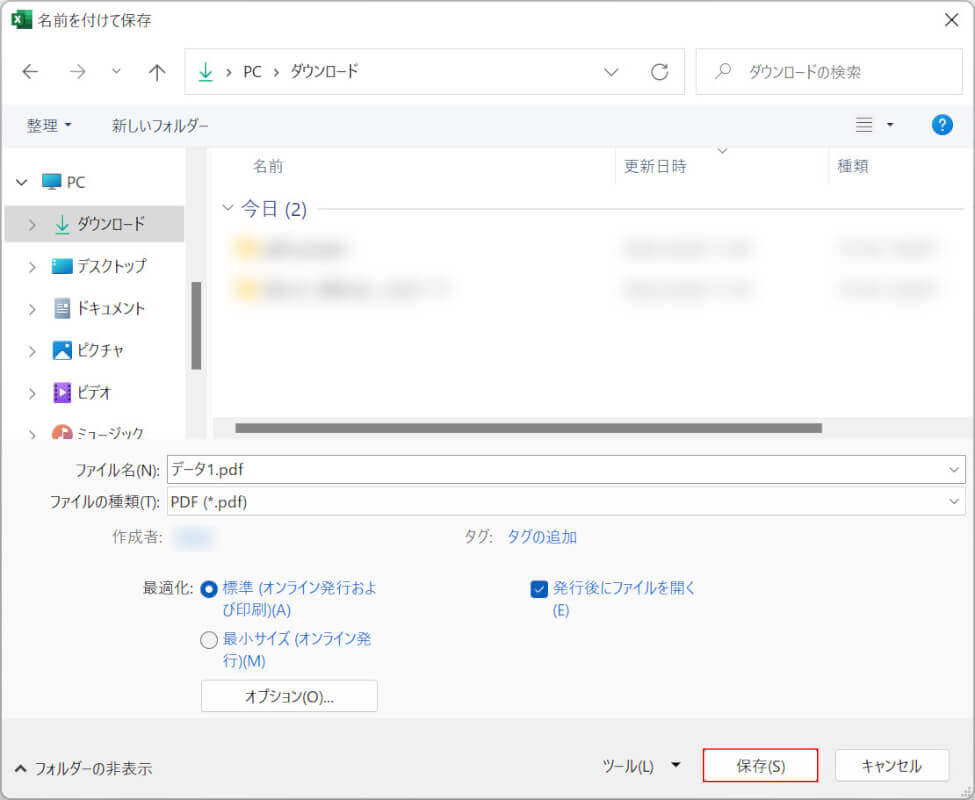Select the ビデオ folder icon
The image size is (975, 800).
tap(62, 392)
